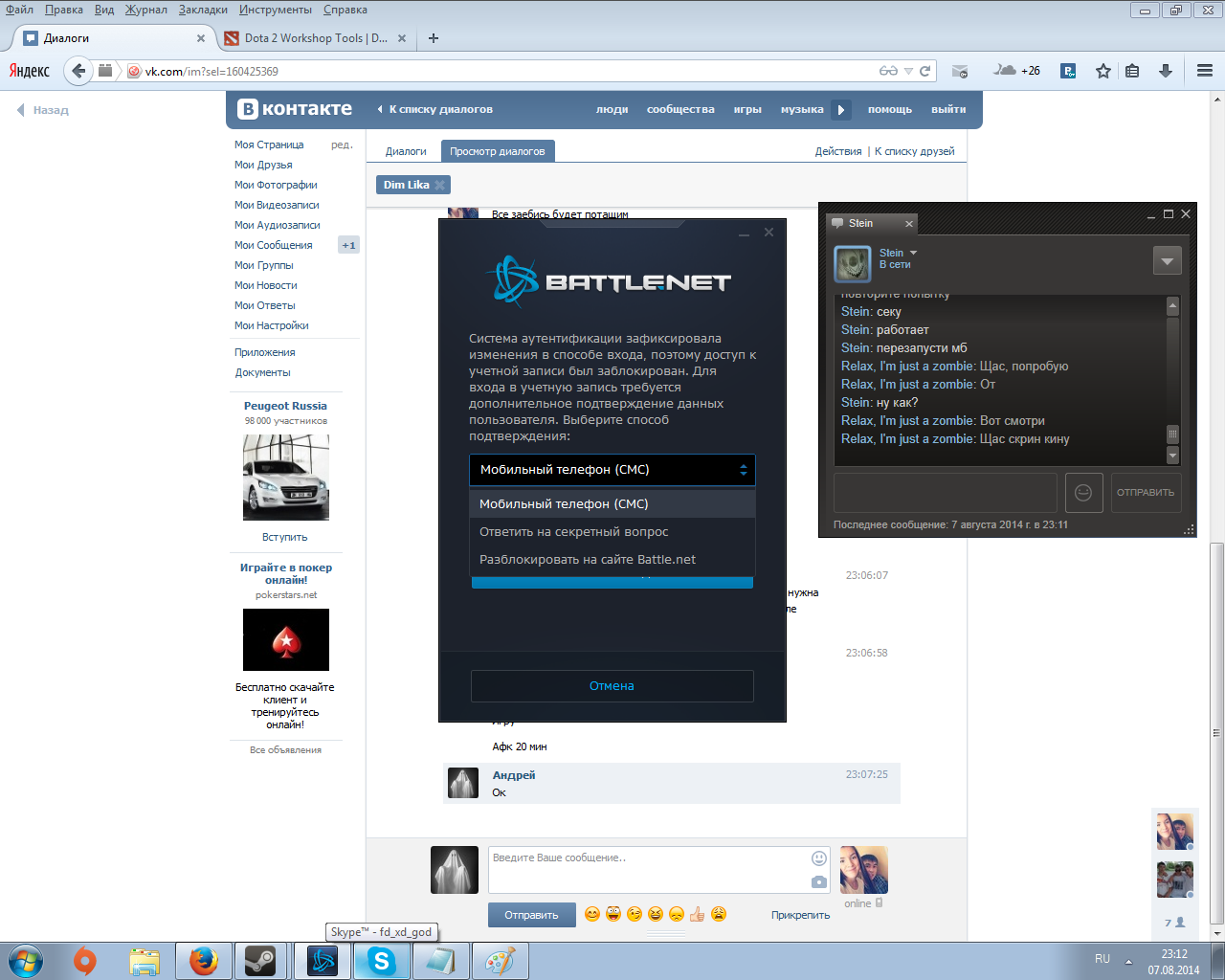Open the address bar history dropdown arrow
The width and height of the screenshot is (1225, 980).
pos(909,71)
